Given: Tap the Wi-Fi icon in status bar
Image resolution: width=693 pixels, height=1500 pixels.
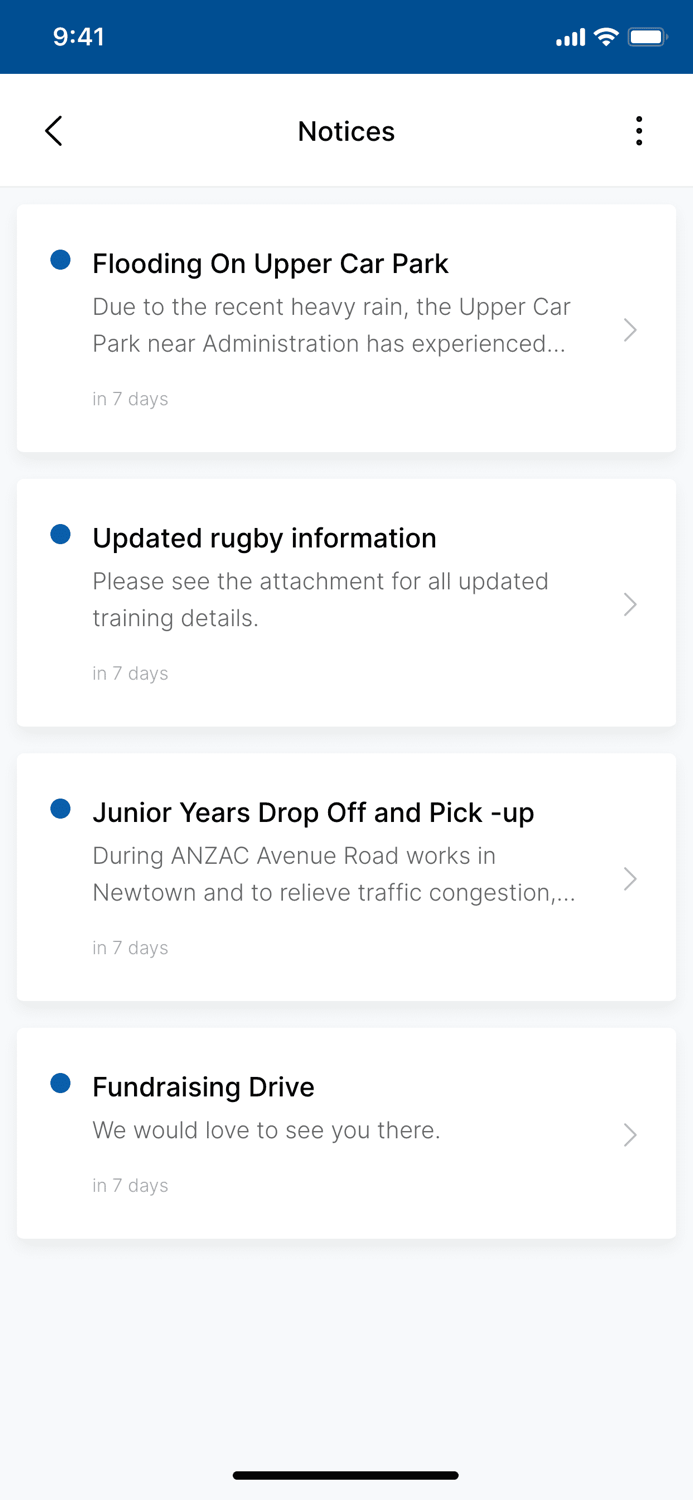Looking at the screenshot, I should 606,36.
